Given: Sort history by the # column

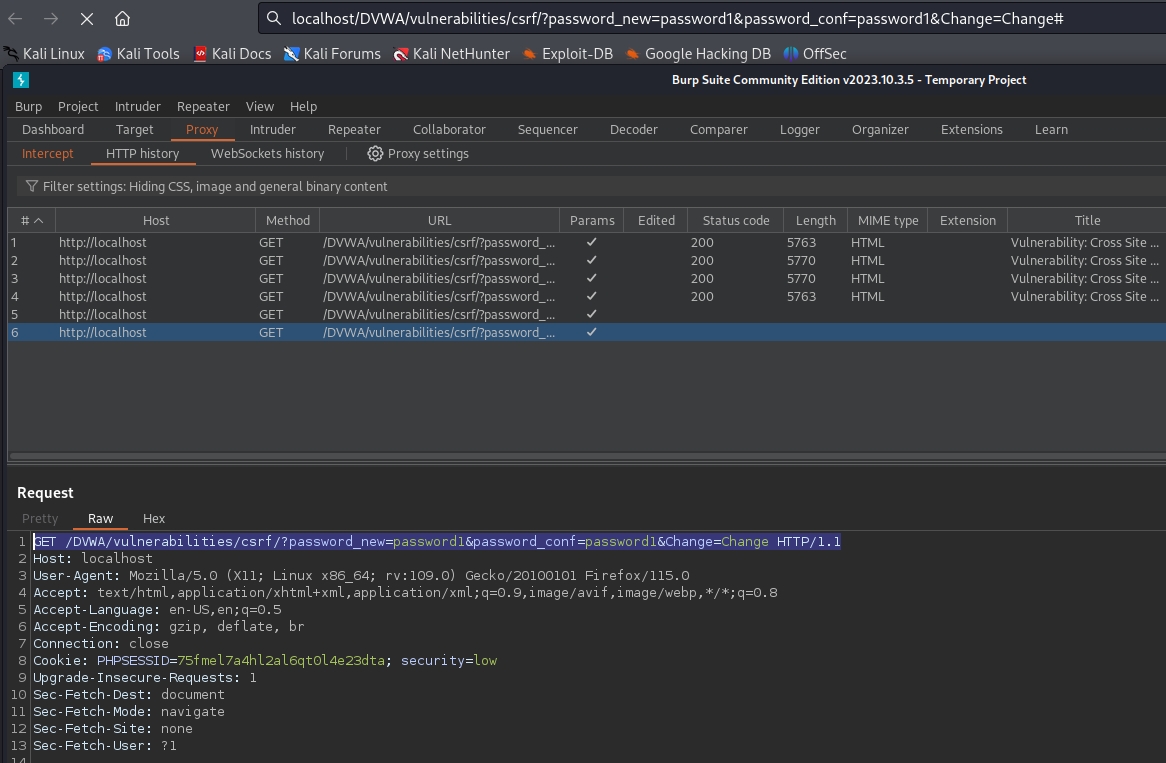Looking at the screenshot, I should pyautogui.click(x=31, y=221).
